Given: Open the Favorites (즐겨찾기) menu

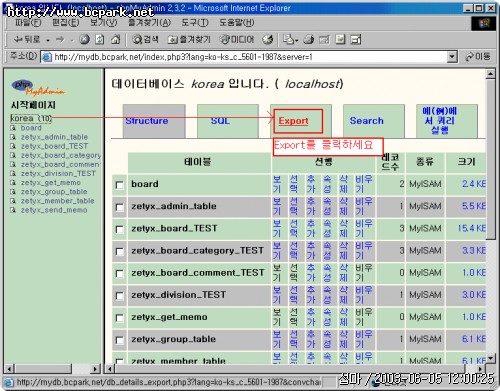Looking at the screenshot, I should (x=149, y=23).
